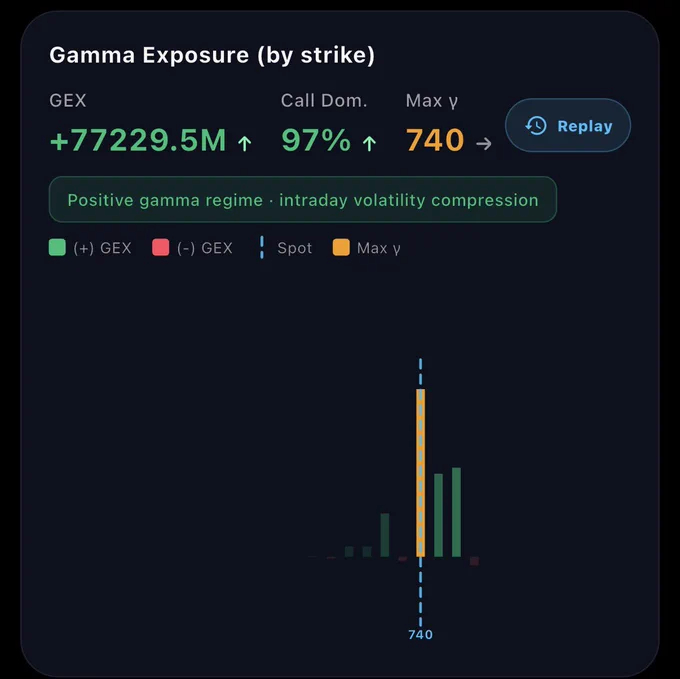Screen dimensions: 680x679
Task: Click the Gamma Exposure (by strike) title
Action: 212,55
